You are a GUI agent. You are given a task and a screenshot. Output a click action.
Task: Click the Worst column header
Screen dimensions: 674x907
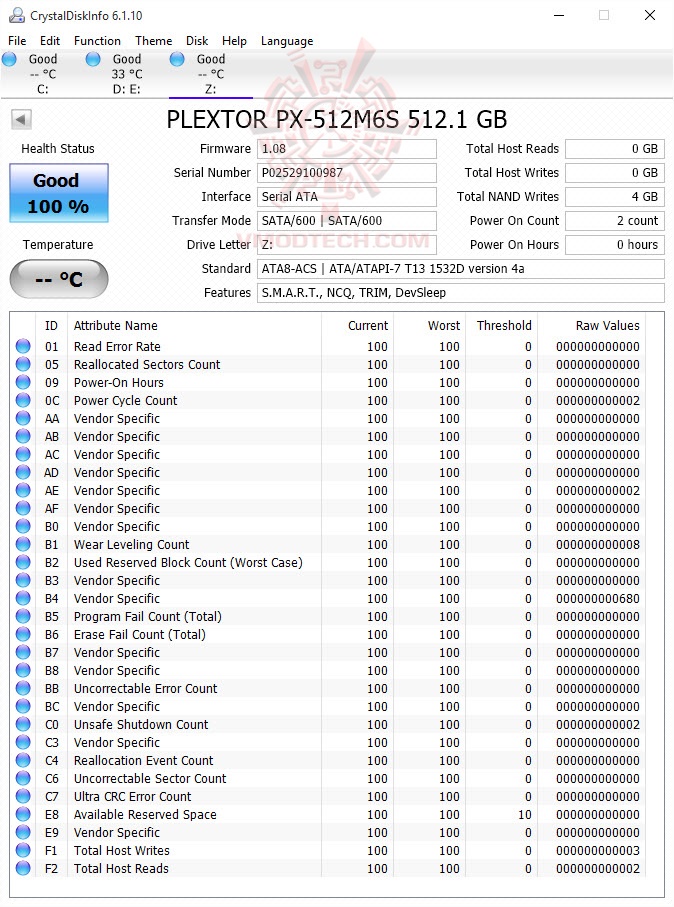[x=430, y=326]
